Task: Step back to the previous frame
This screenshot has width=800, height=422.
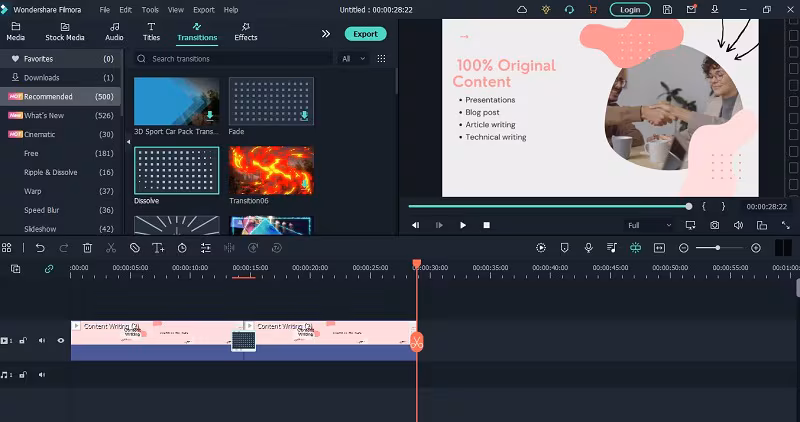Action: pos(415,225)
